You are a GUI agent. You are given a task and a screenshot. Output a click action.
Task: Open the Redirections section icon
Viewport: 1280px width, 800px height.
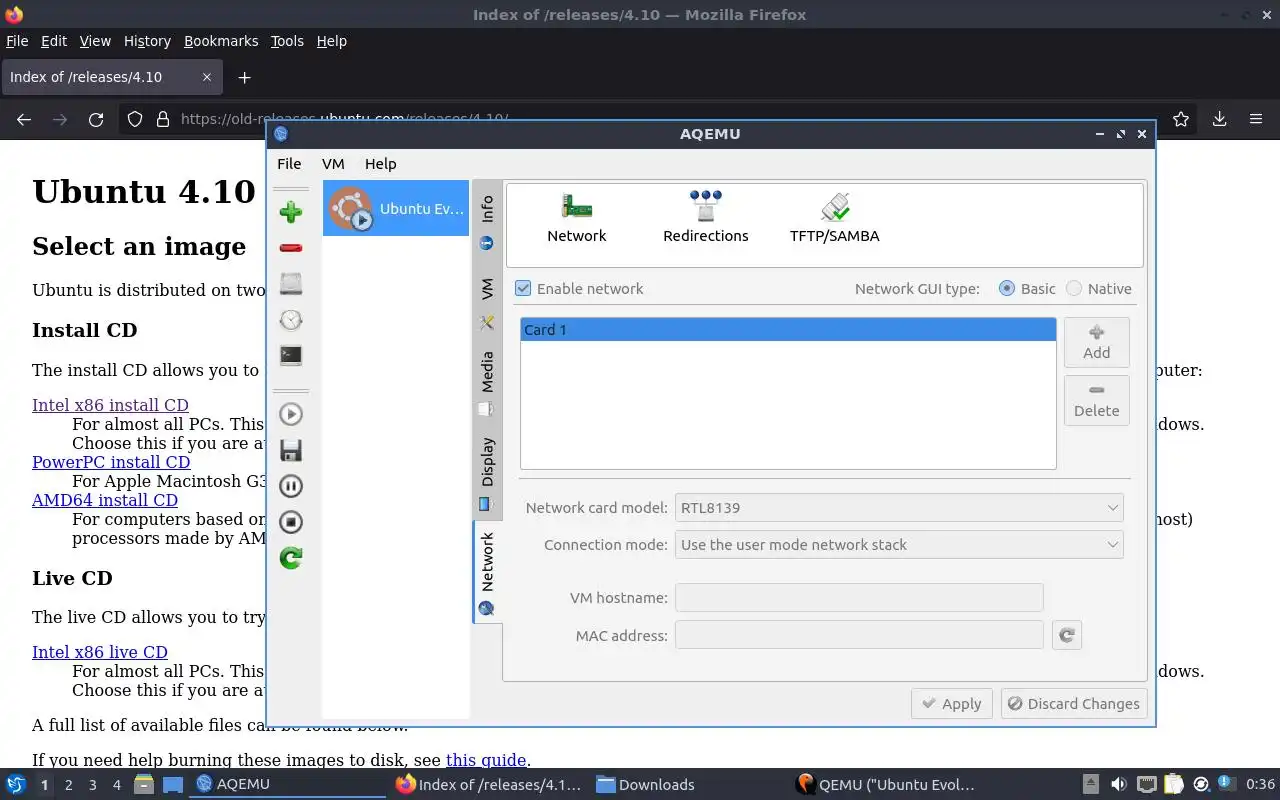pos(705,218)
